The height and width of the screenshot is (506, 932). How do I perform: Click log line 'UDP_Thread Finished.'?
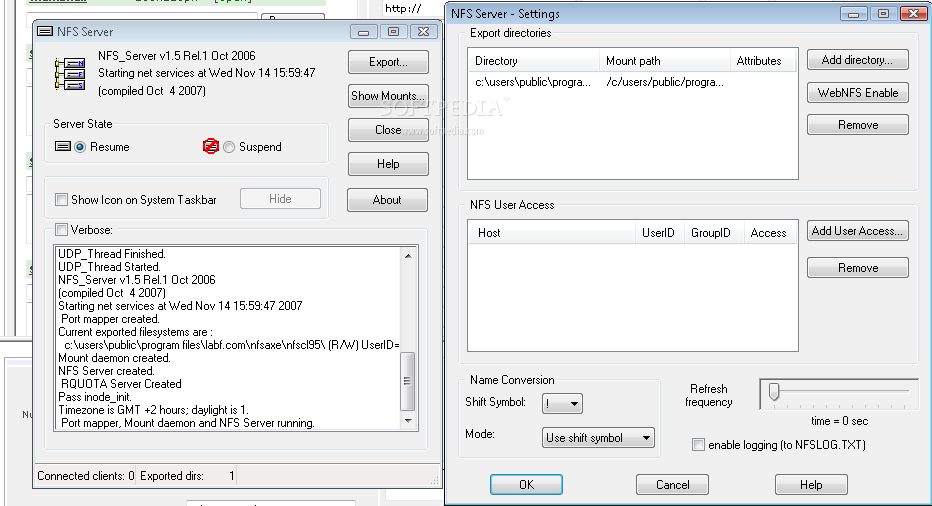tap(112, 254)
